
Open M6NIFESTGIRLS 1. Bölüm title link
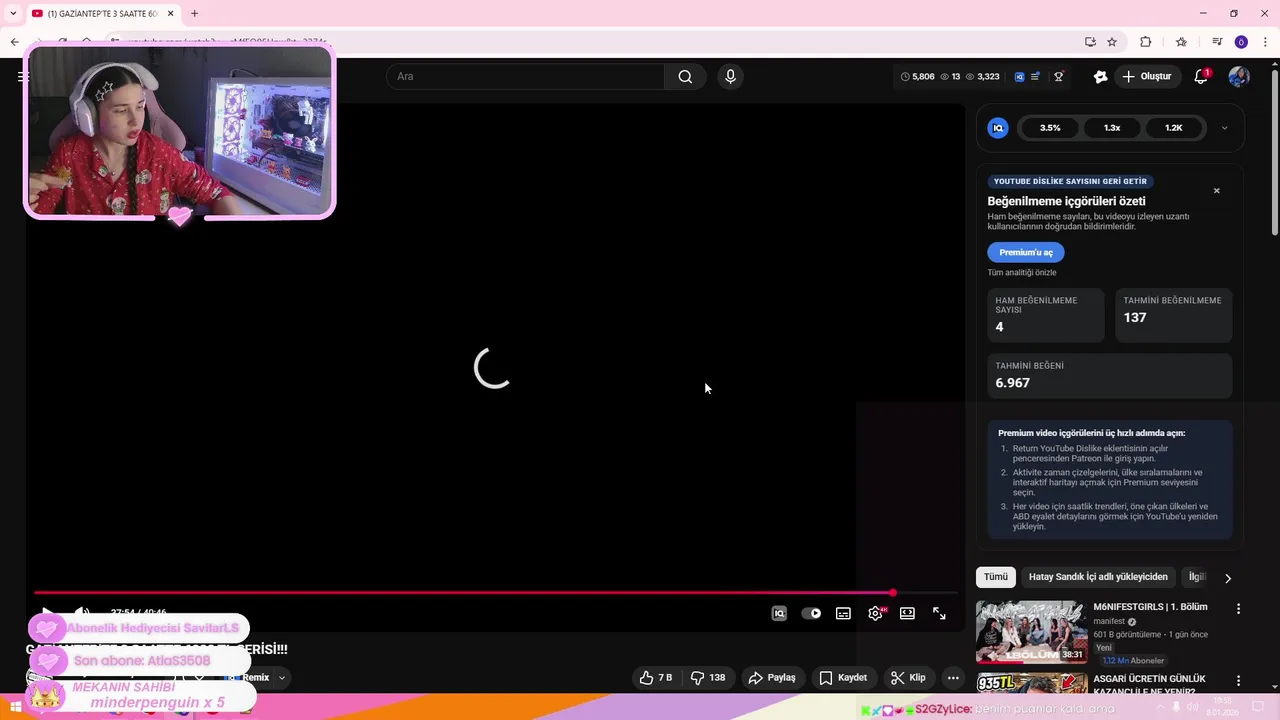pos(1150,607)
